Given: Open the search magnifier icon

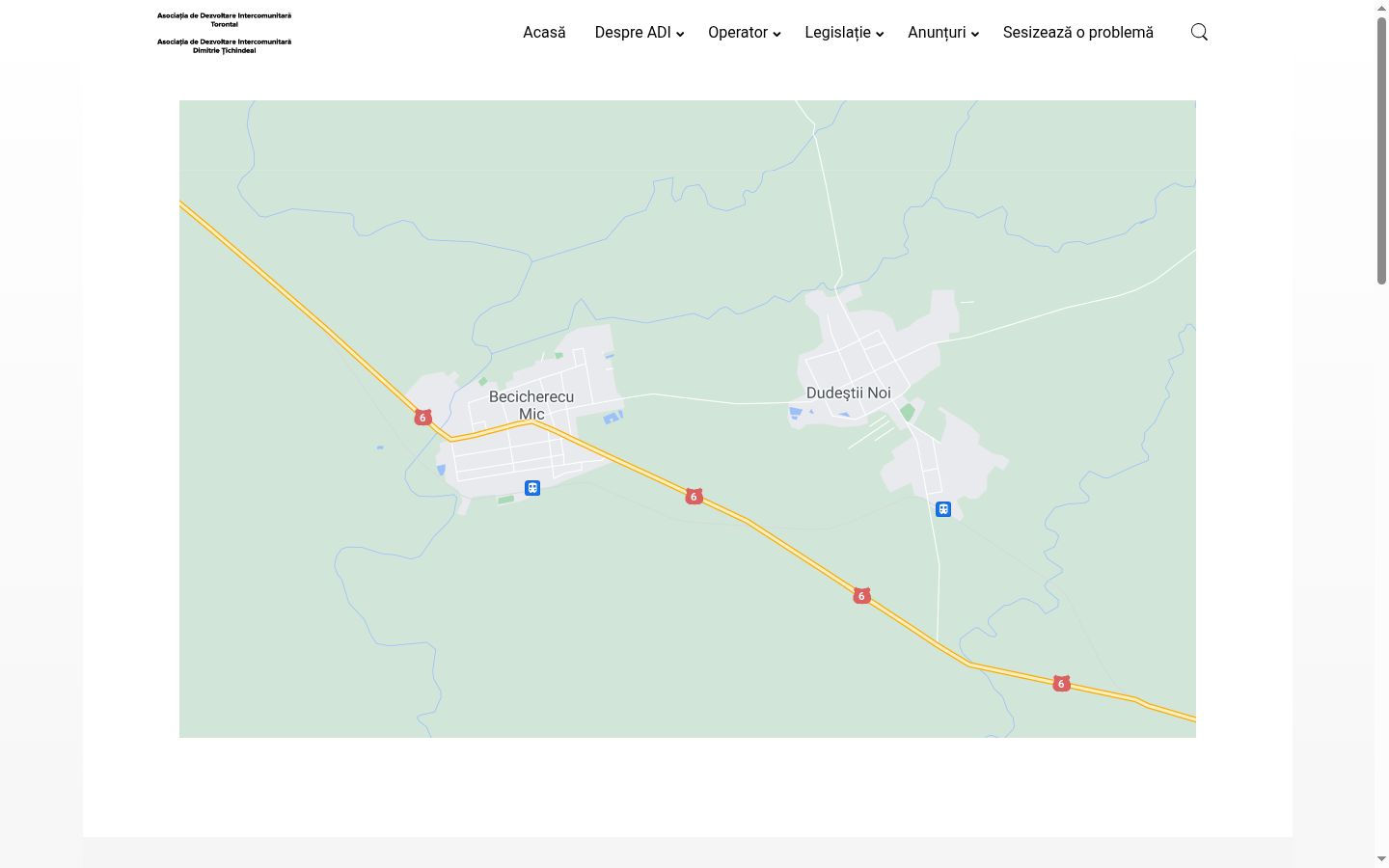Looking at the screenshot, I should (x=1199, y=32).
